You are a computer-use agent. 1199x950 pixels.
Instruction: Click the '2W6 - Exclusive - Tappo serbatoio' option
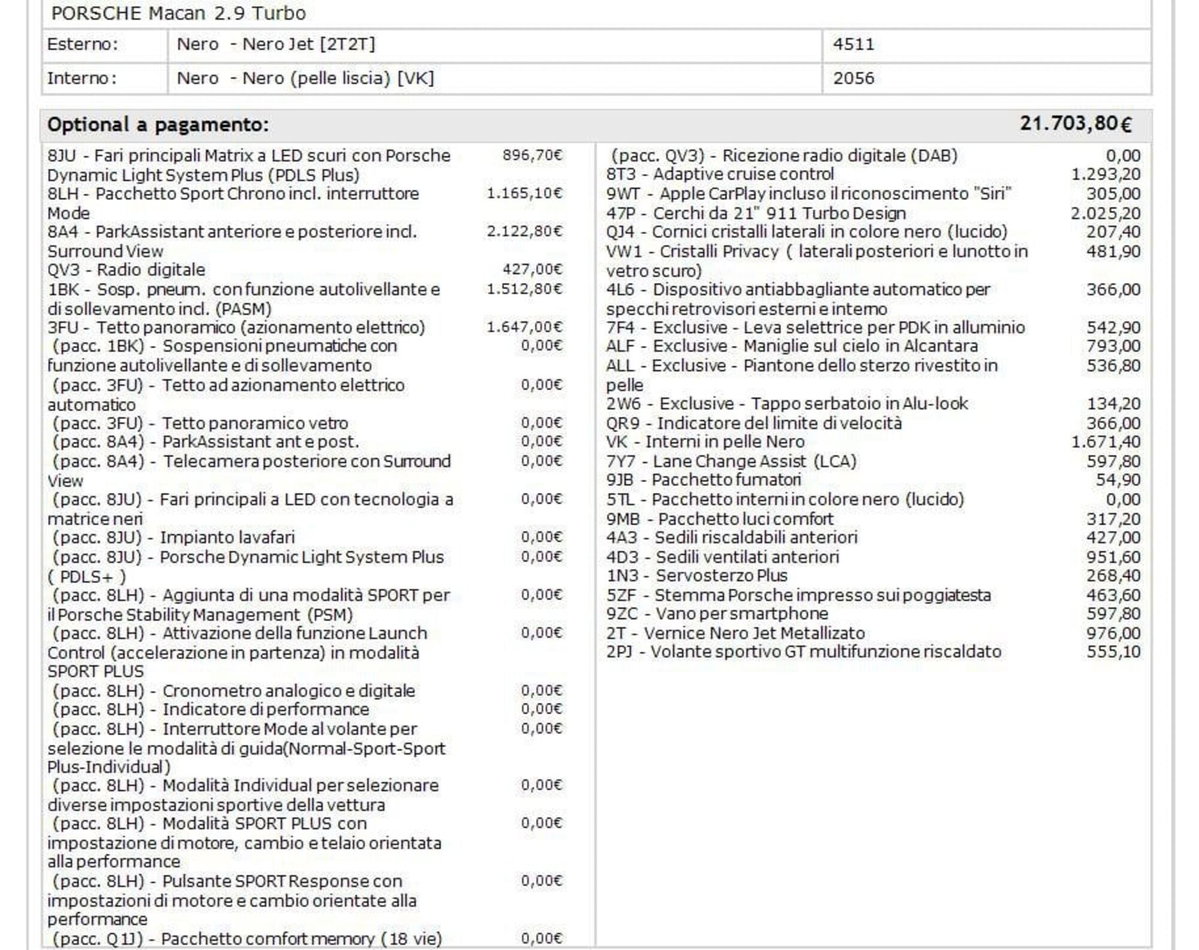[788, 404]
